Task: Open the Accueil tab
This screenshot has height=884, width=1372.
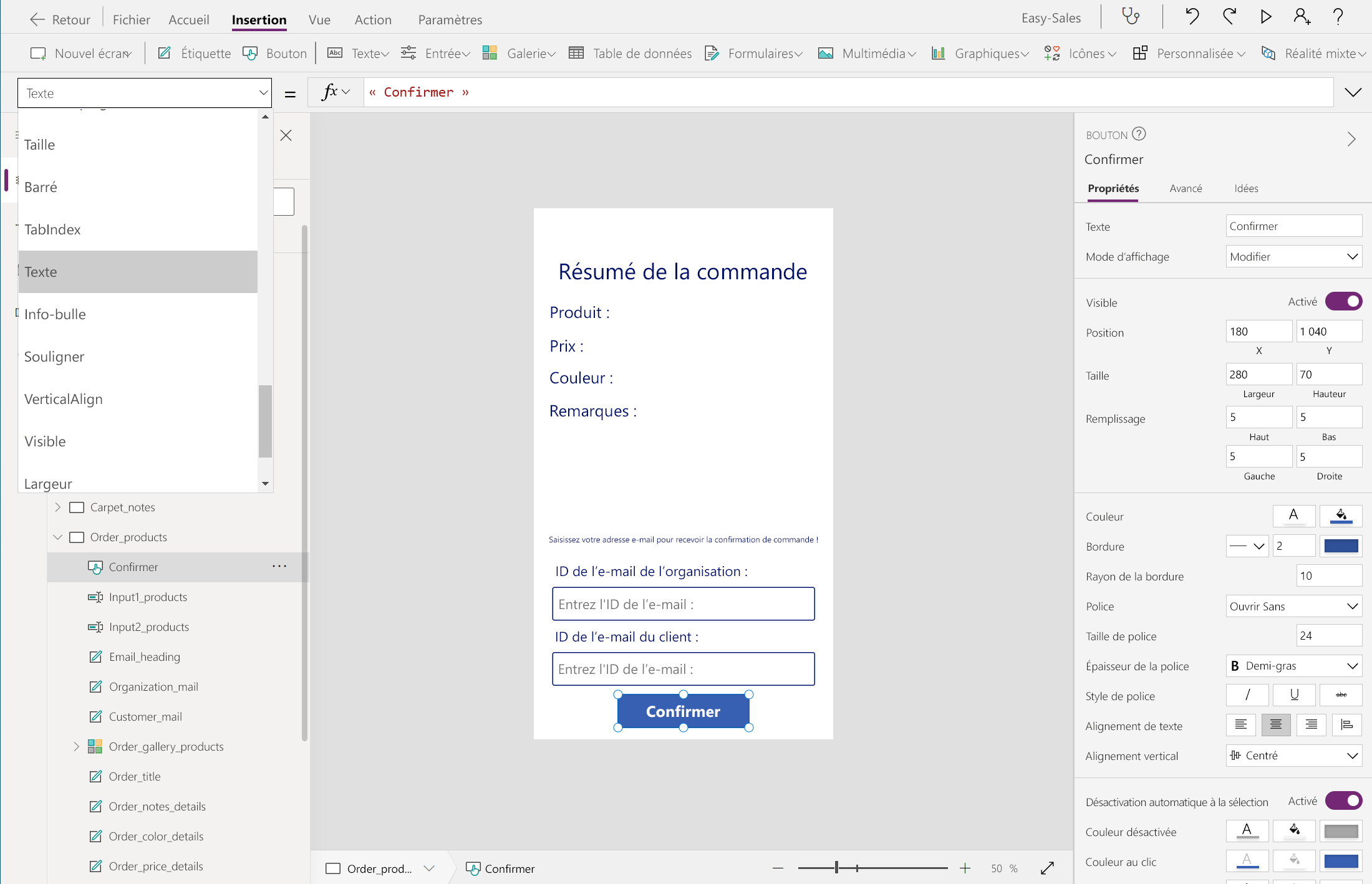Action: (188, 19)
